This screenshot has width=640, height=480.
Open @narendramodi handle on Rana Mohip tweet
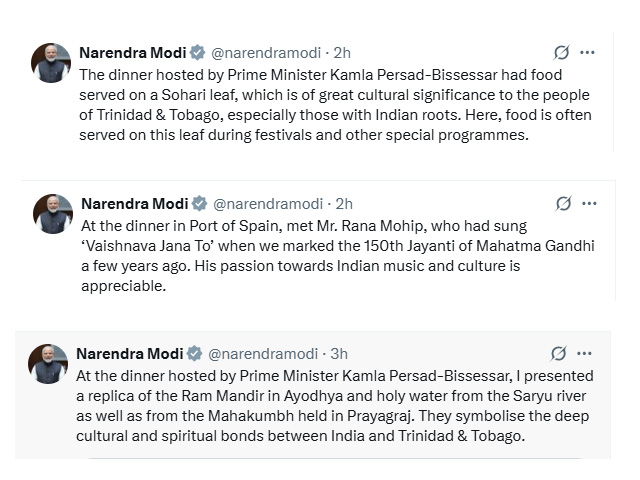(x=268, y=205)
